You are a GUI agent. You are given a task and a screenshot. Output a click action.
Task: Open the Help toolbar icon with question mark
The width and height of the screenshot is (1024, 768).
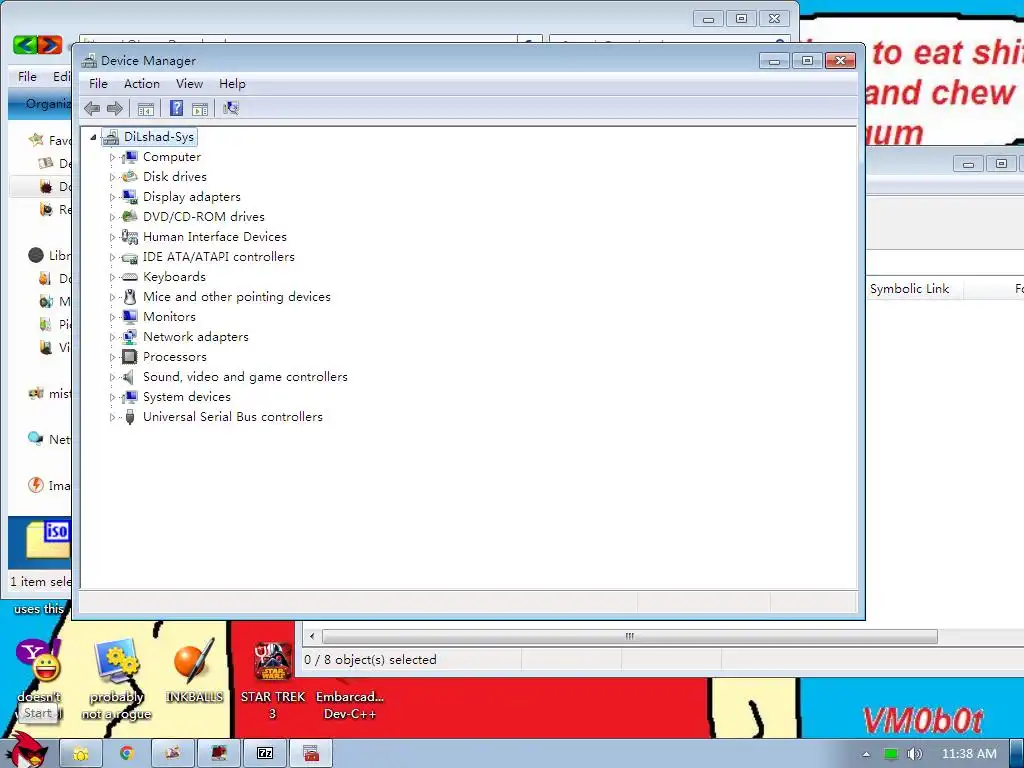tap(176, 108)
